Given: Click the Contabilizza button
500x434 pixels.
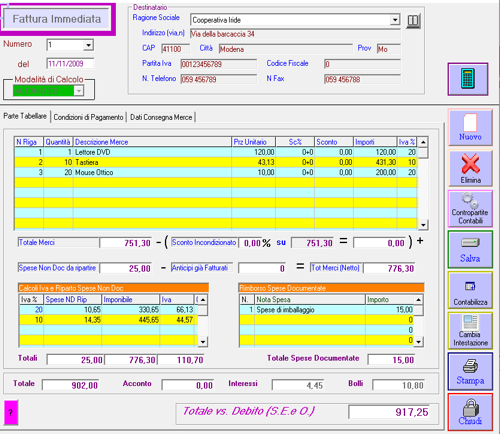Looking at the screenshot, I should pos(470,290).
